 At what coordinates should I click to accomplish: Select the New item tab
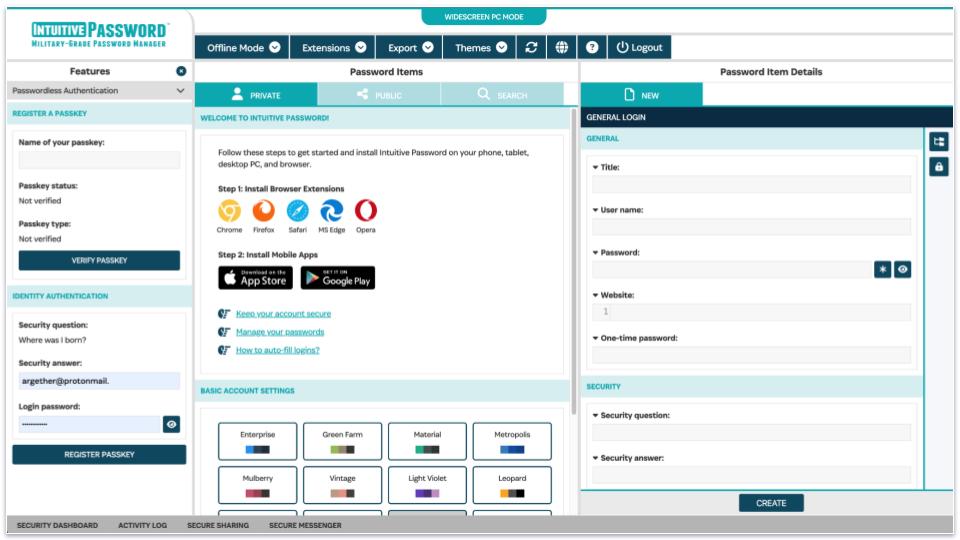click(x=642, y=95)
